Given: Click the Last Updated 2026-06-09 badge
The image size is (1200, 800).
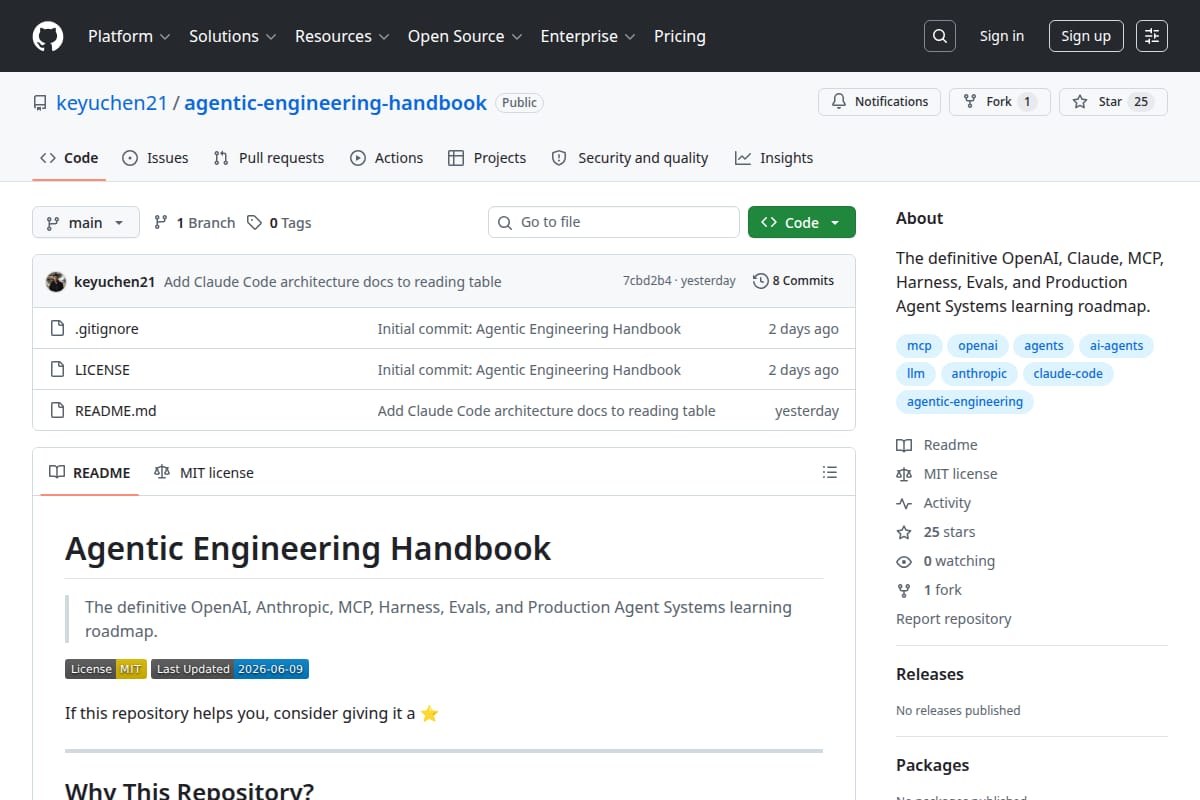Looking at the screenshot, I should 230,669.
